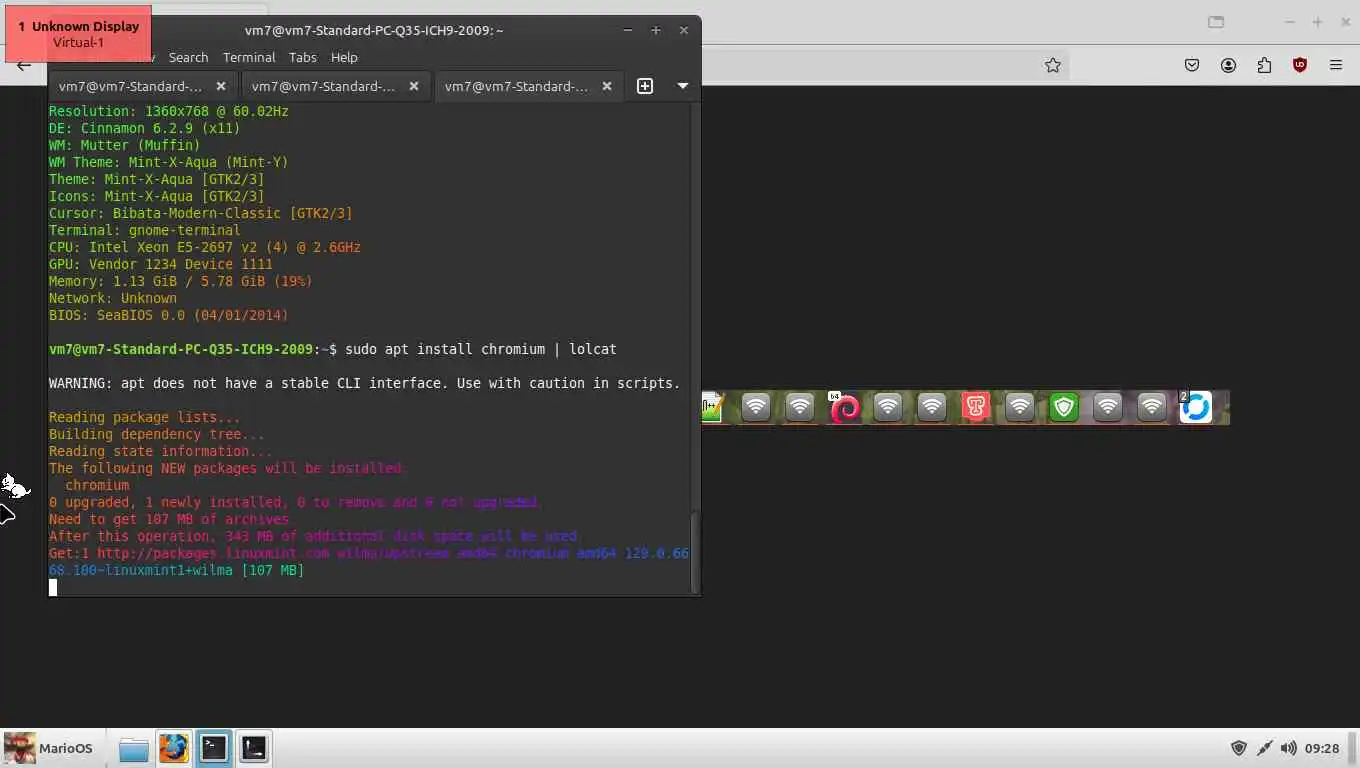Close the first terminal tab
This screenshot has height=768, width=1360.
pyautogui.click(x=221, y=86)
